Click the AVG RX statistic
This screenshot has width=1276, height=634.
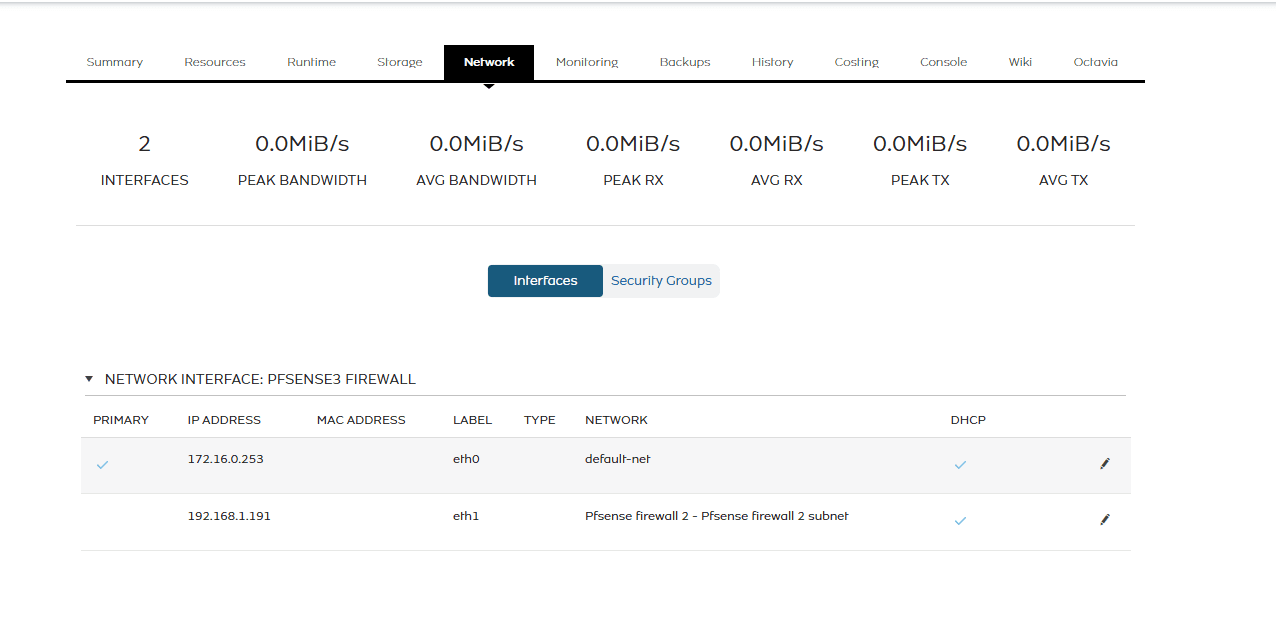click(x=776, y=161)
